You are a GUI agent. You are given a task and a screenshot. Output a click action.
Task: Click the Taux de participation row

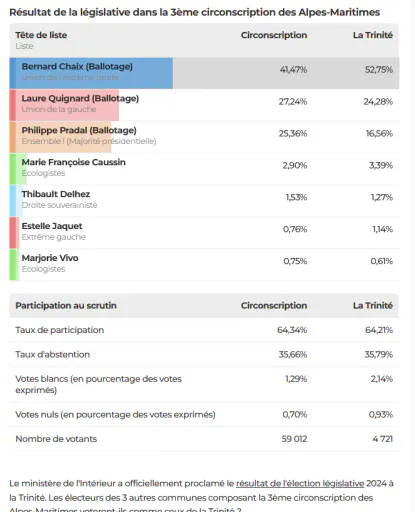tap(204, 330)
